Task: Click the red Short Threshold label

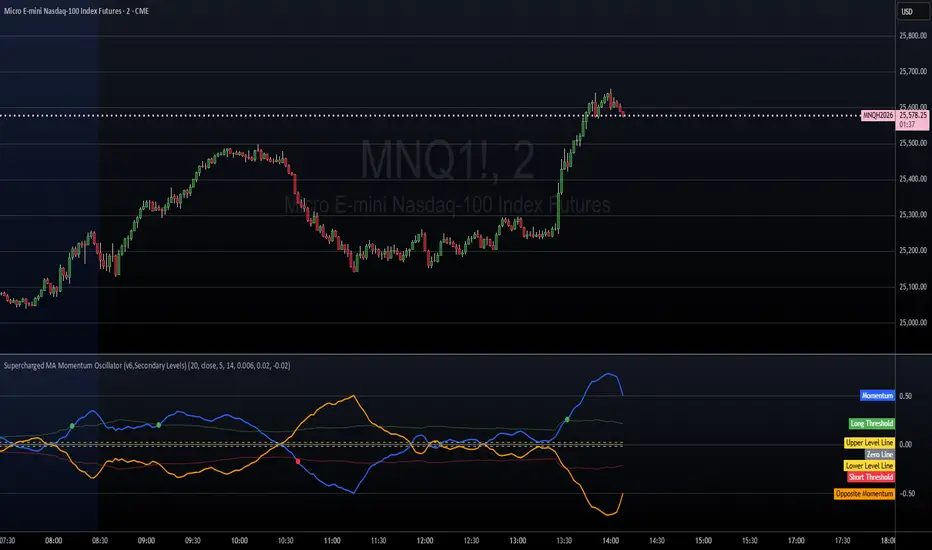Action: [871, 477]
